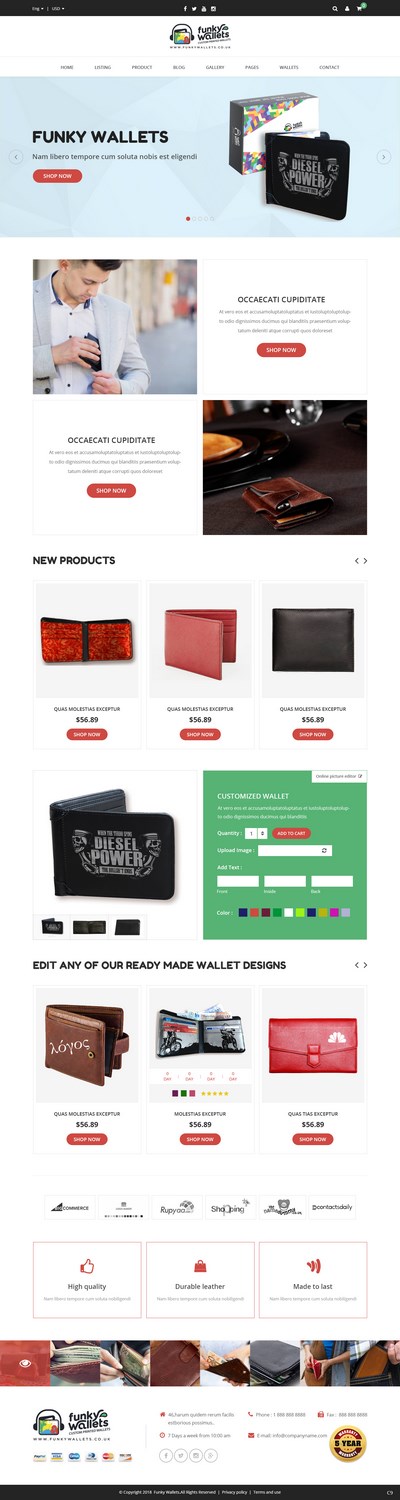Pick the red wallet color swatch
The image size is (400, 1500).
[x=254, y=912]
